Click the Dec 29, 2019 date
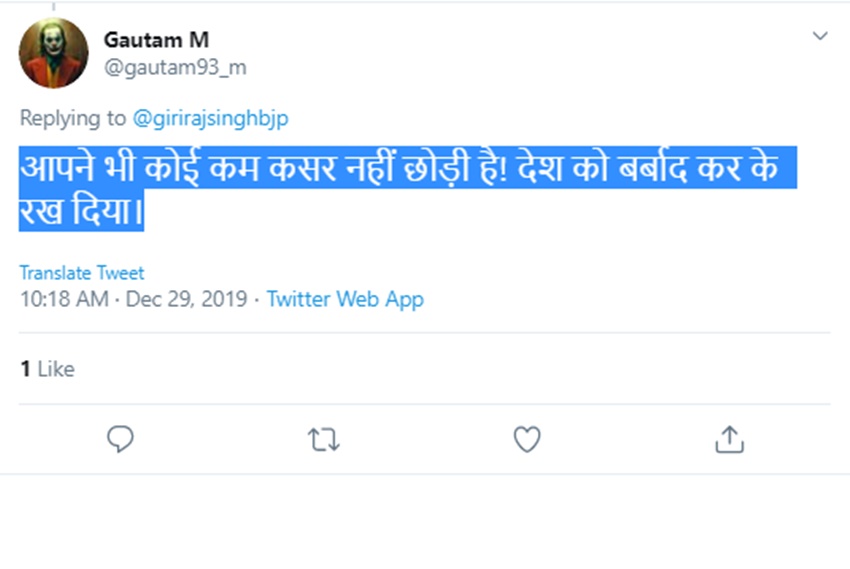 (x=186, y=299)
